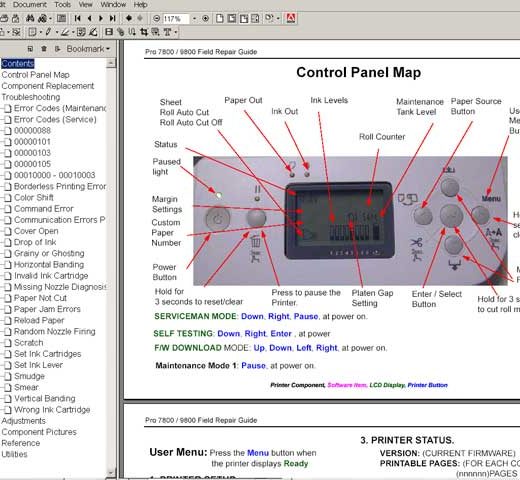The height and width of the screenshot is (480, 520).
Task: Open the Adjustments bookmark
Action: [23, 421]
